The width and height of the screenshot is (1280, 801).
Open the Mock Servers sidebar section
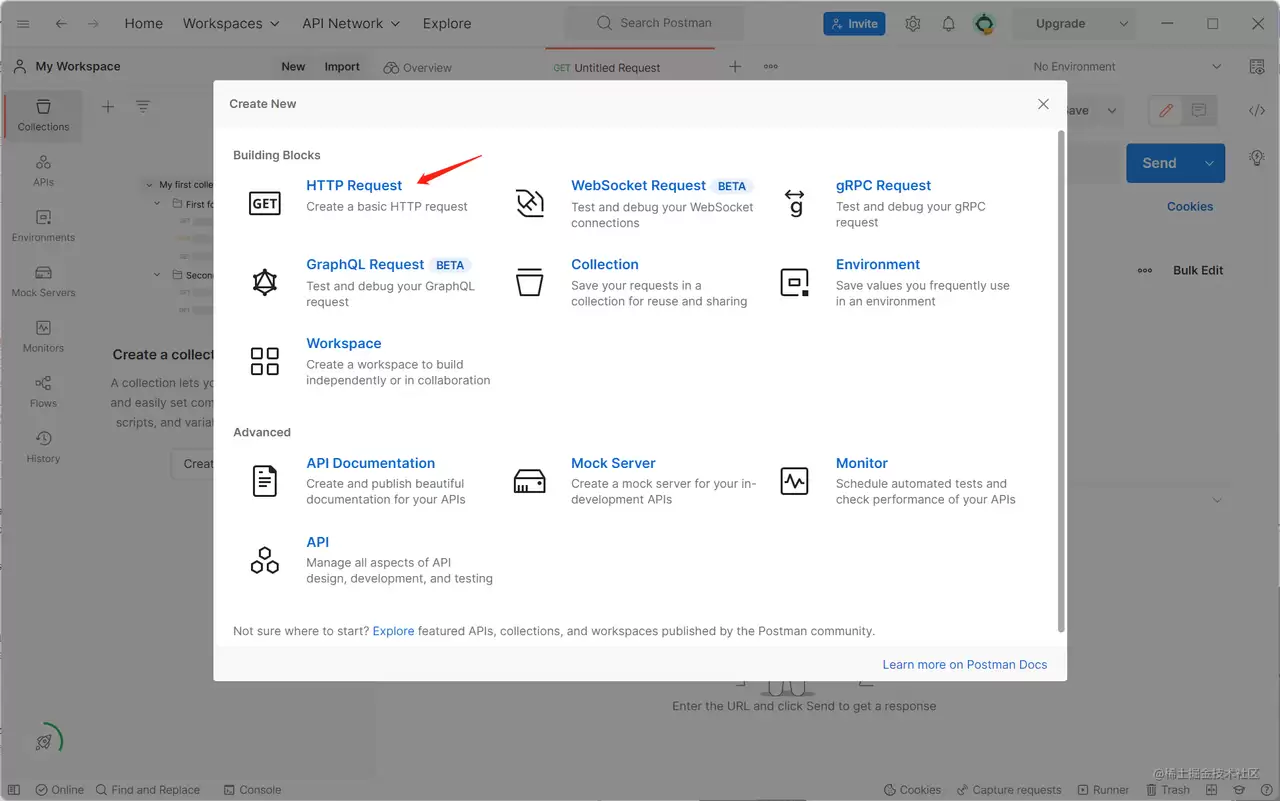click(43, 281)
